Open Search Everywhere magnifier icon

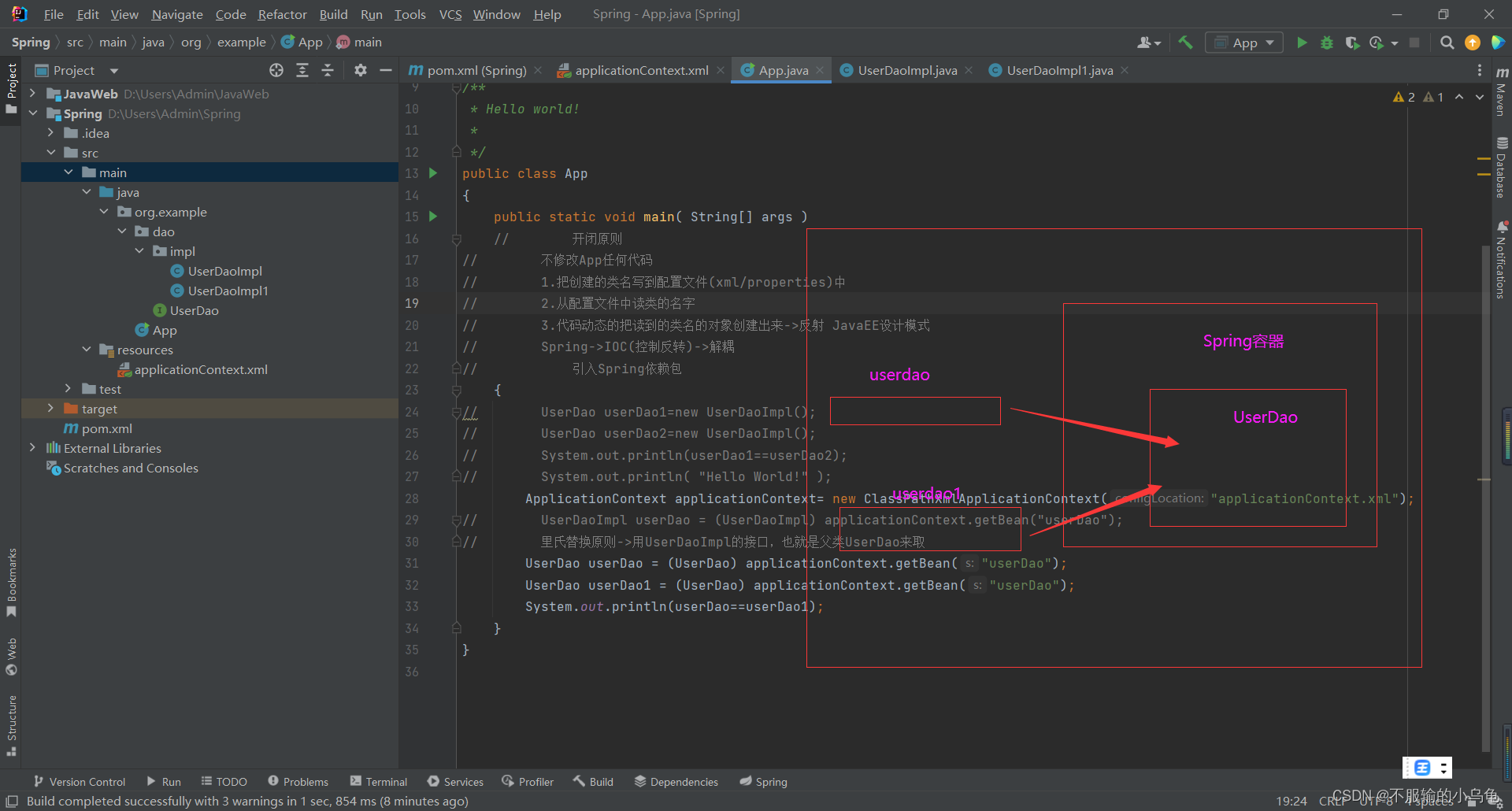(1447, 43)
